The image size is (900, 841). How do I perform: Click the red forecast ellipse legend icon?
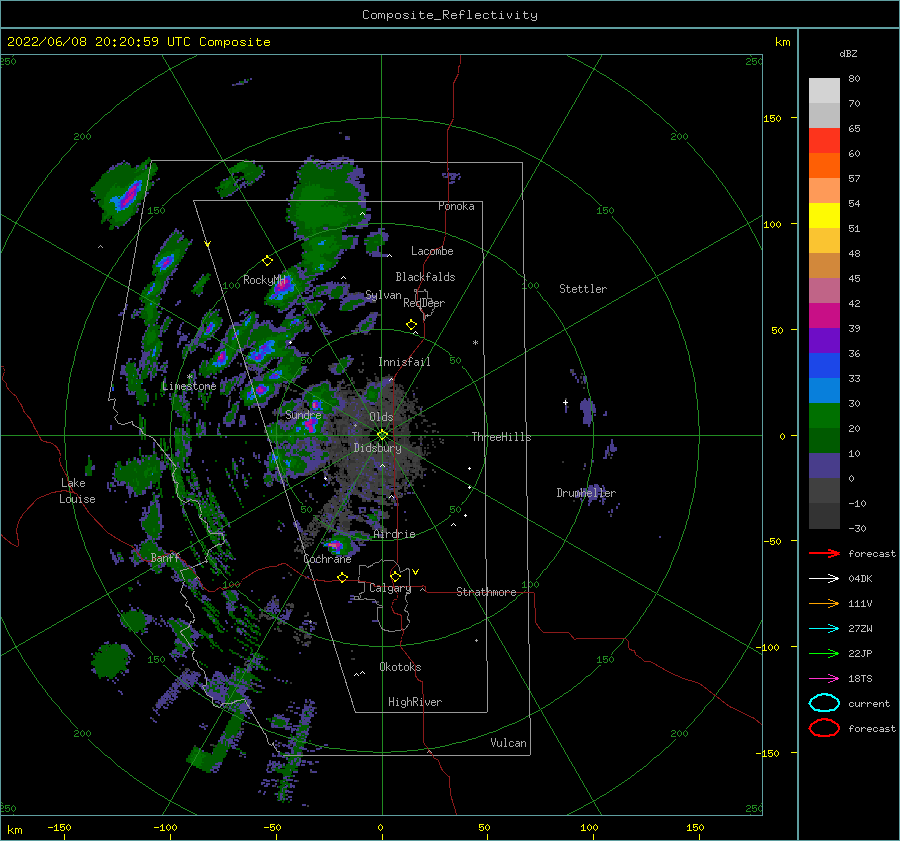coord(824,728)
